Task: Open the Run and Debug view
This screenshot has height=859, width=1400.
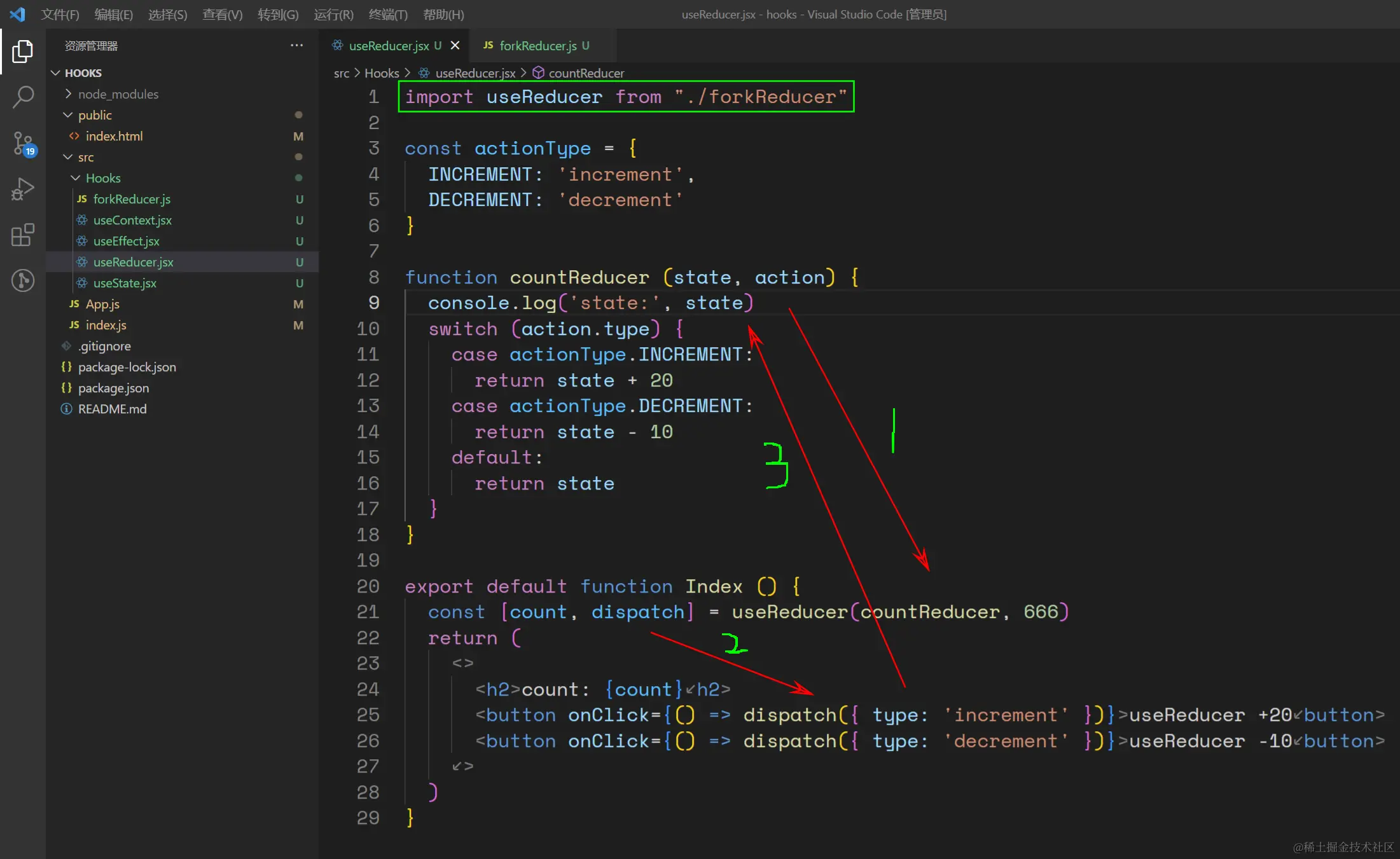Action: (x=22, y=189)
